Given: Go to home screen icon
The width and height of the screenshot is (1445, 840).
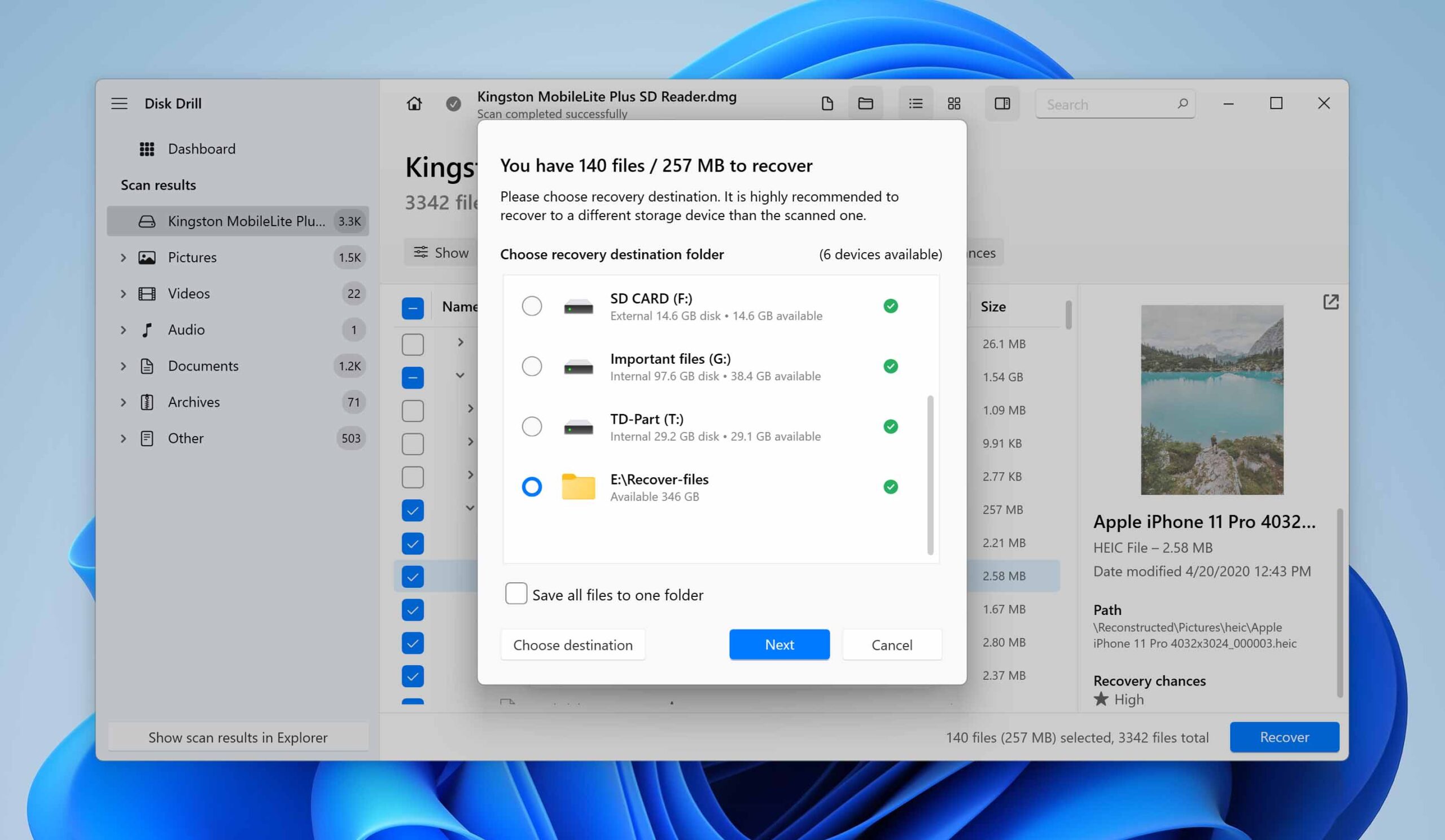Looking at the screenshot, I should (x=414, y=104).
